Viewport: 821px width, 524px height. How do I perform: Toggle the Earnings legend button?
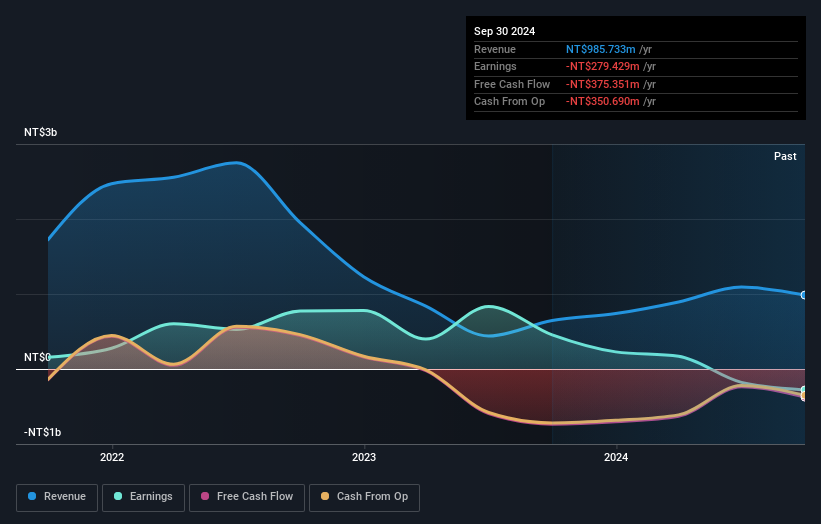[x=143, y=497]
